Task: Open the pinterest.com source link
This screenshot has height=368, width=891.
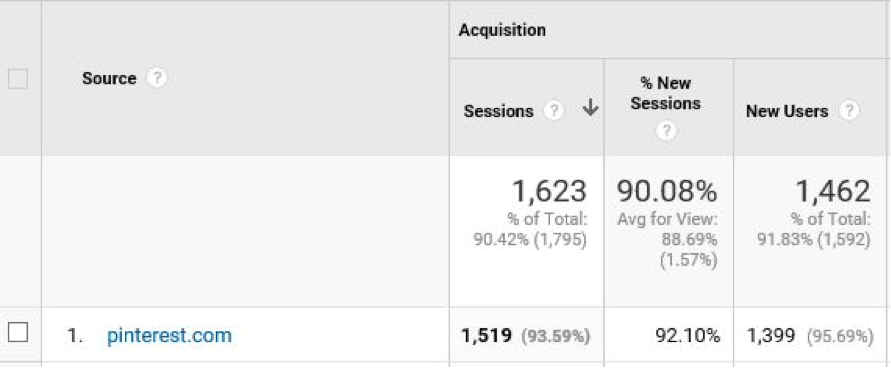Action: pos(169,335)
